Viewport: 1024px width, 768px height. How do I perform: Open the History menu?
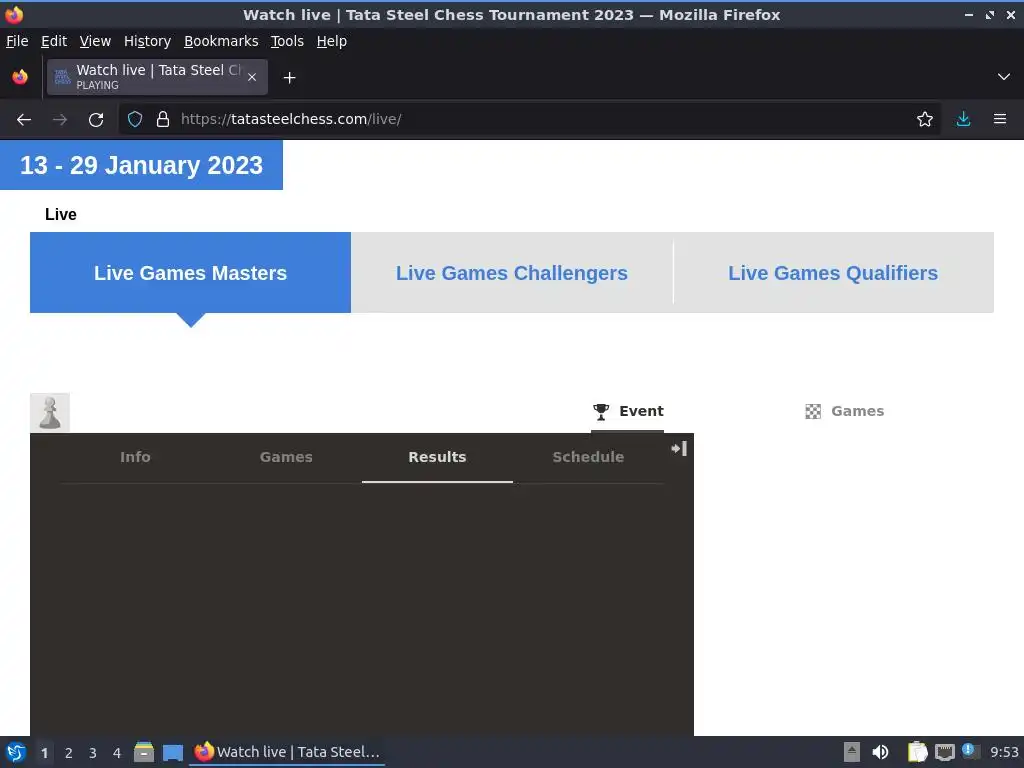[x=147, y=41]
